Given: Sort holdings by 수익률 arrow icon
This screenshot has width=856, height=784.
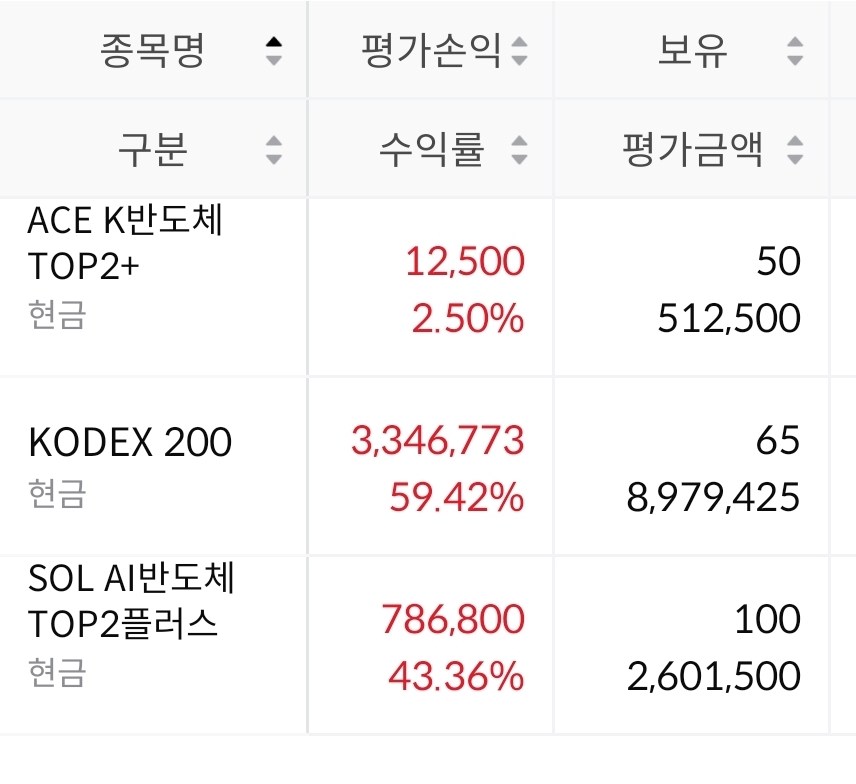Looking at the screenshot, I should click(x=519, y=150).
